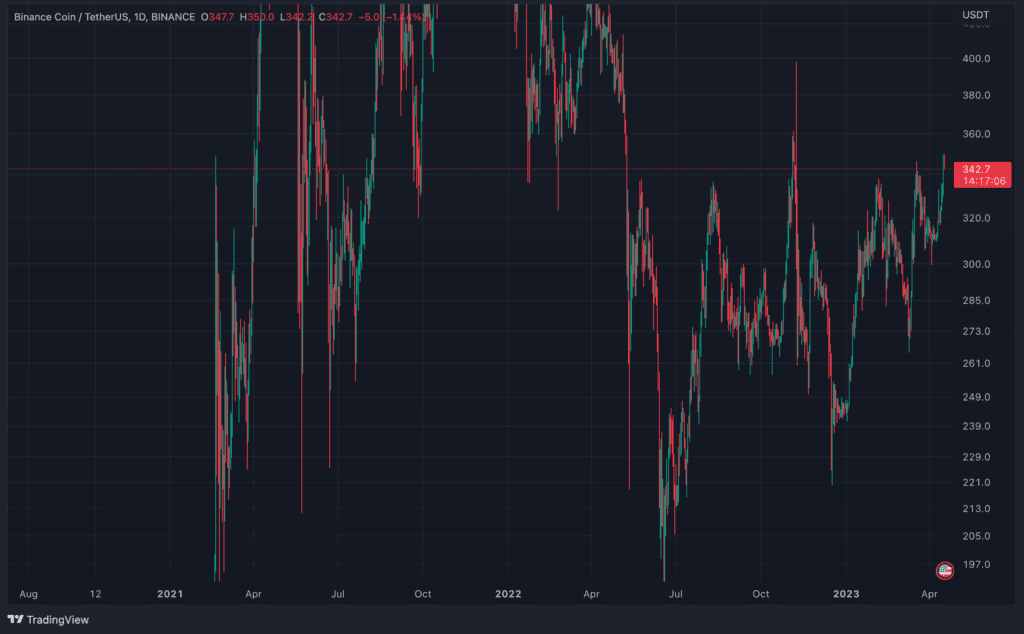Click the Jul label between 2021 and 2022
The width and height of the screenshot is (1024, 634).
click(338, 594)
